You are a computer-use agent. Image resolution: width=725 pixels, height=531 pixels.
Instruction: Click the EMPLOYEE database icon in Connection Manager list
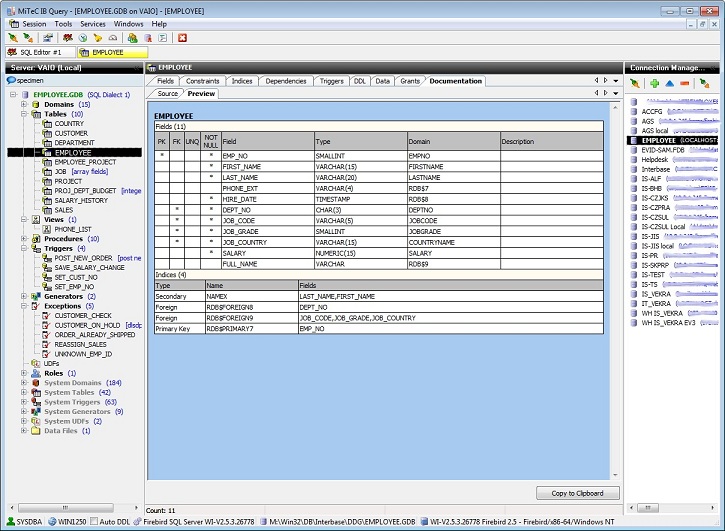(633, 141)
